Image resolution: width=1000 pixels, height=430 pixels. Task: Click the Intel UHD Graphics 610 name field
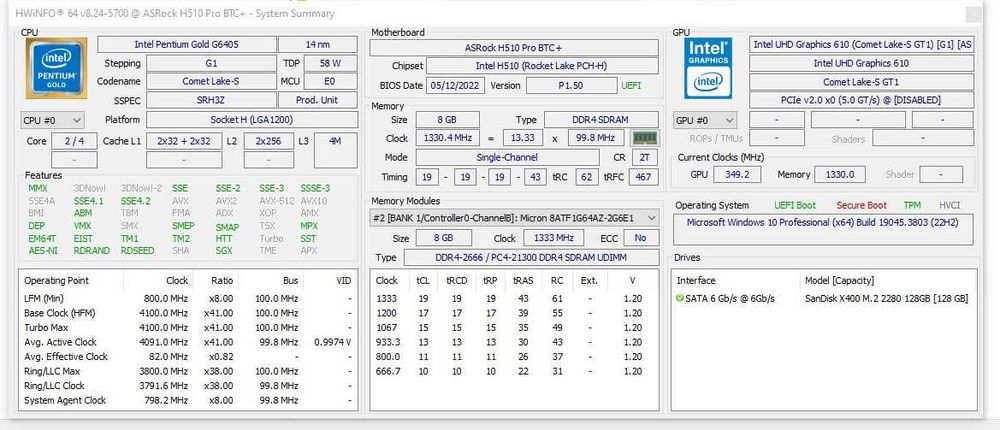[x=861, y=63]
